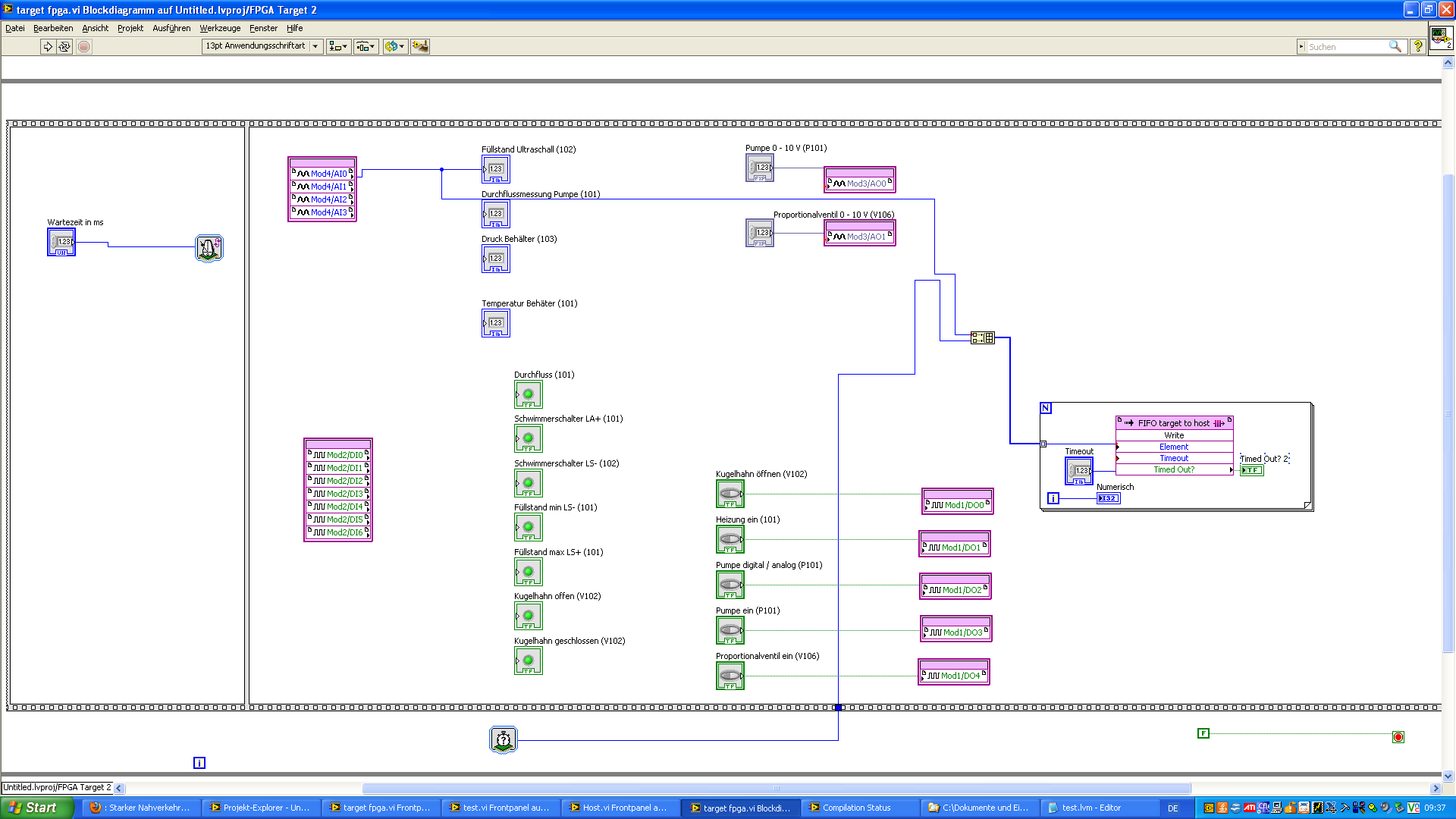
Task: Switch to Compilation Status taskbar window
Action: click(856, 808)
